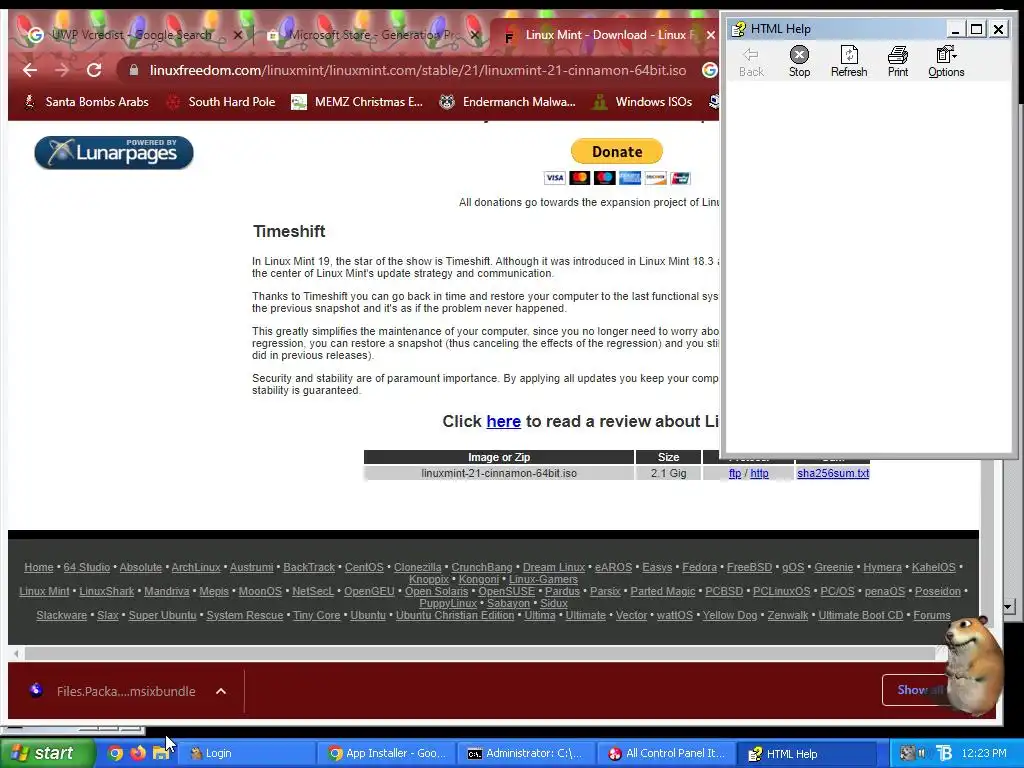Click the padlock icon in the address bar
1024x768 pixels.
(x=134, y=70)
